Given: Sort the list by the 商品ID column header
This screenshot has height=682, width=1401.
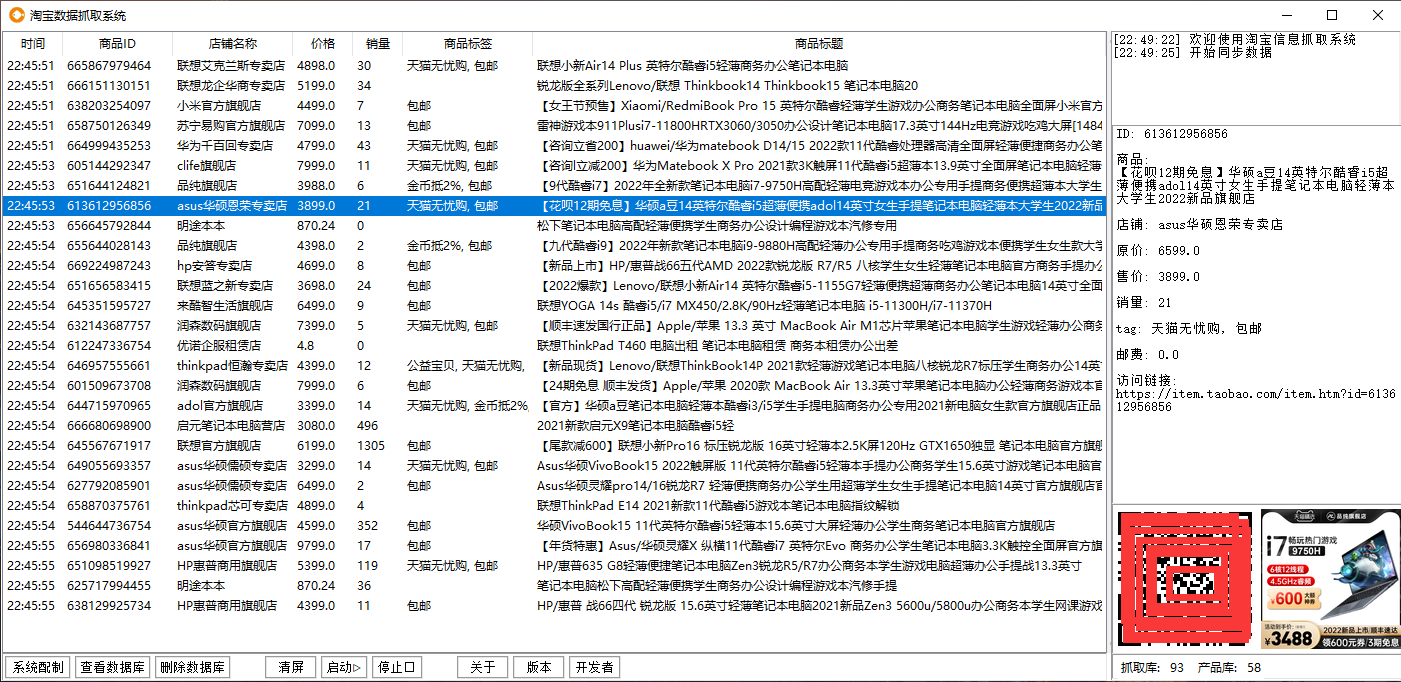Looking at the screenshot, I should point(118,44).
